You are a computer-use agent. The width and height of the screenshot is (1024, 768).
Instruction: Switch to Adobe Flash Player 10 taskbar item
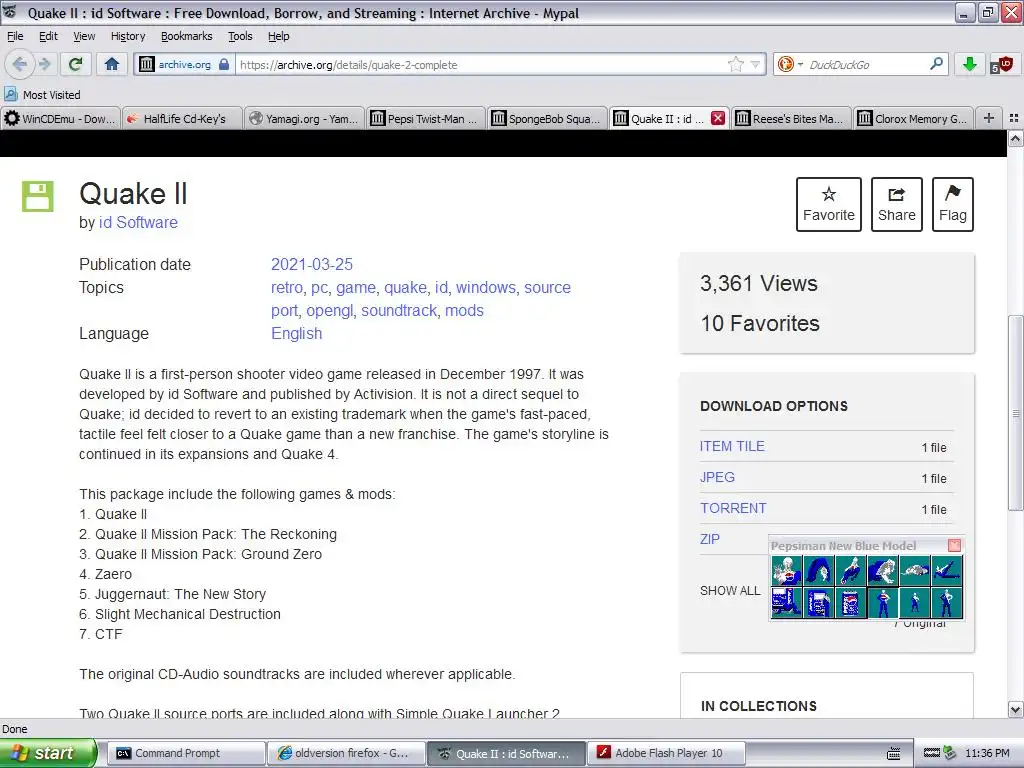pos(667,753)
